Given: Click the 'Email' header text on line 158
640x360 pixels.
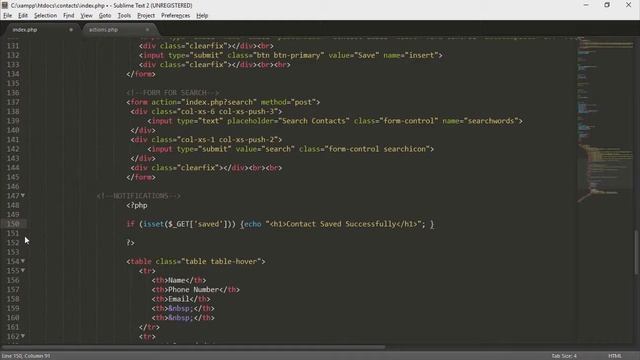Looking at the screenshot, I should [x=179, y=299].
